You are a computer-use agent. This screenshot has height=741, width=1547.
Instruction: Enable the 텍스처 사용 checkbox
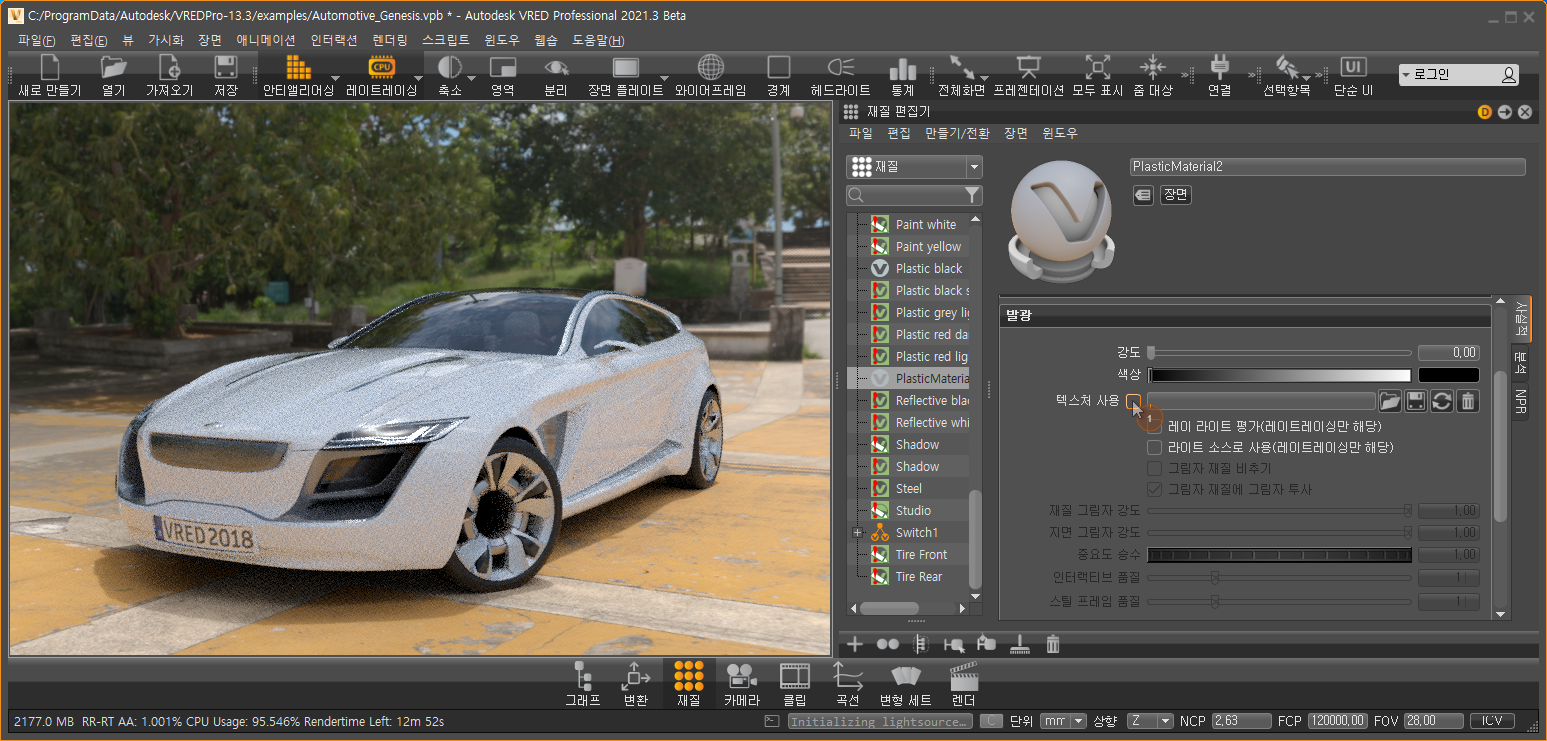[x=1133, y=401]
